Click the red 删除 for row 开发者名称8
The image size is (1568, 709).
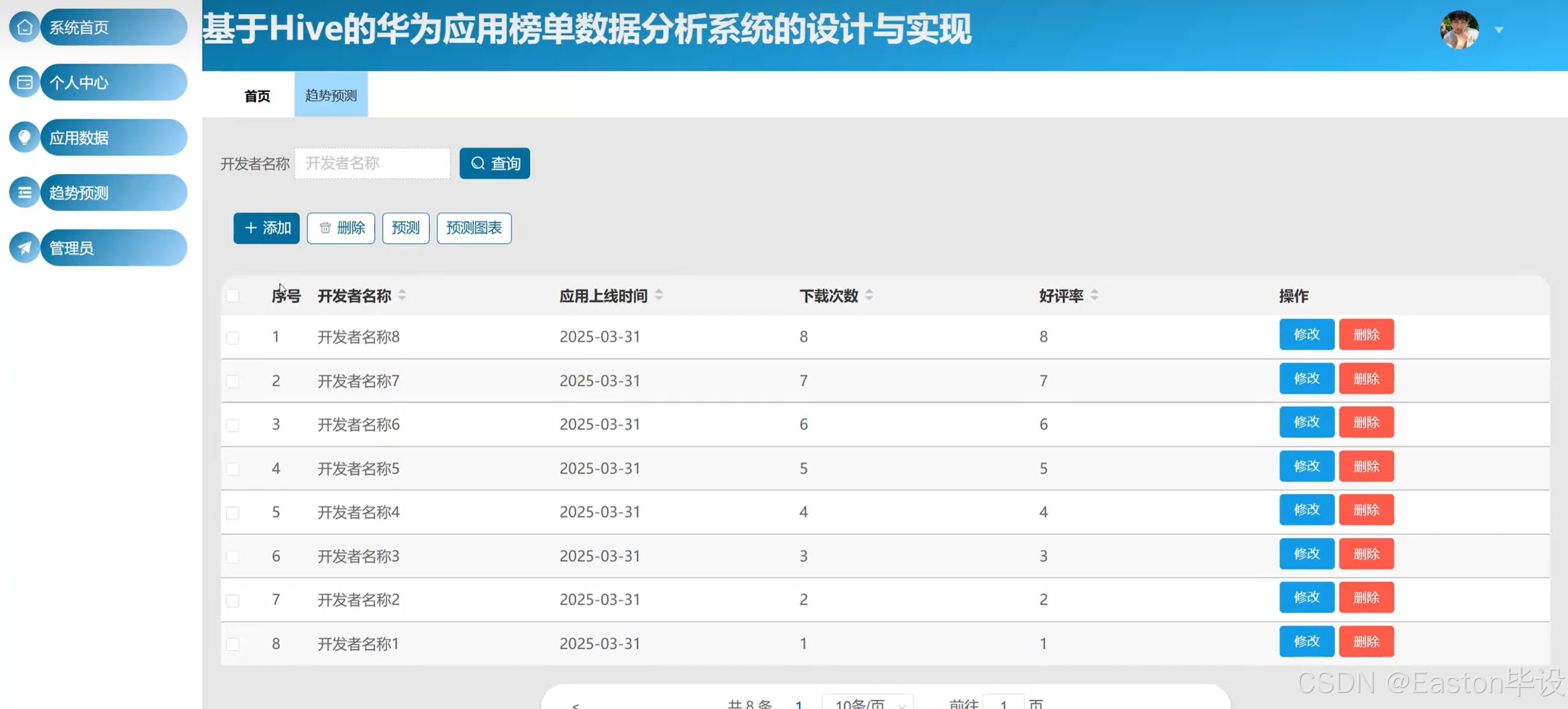(1366, 335)
